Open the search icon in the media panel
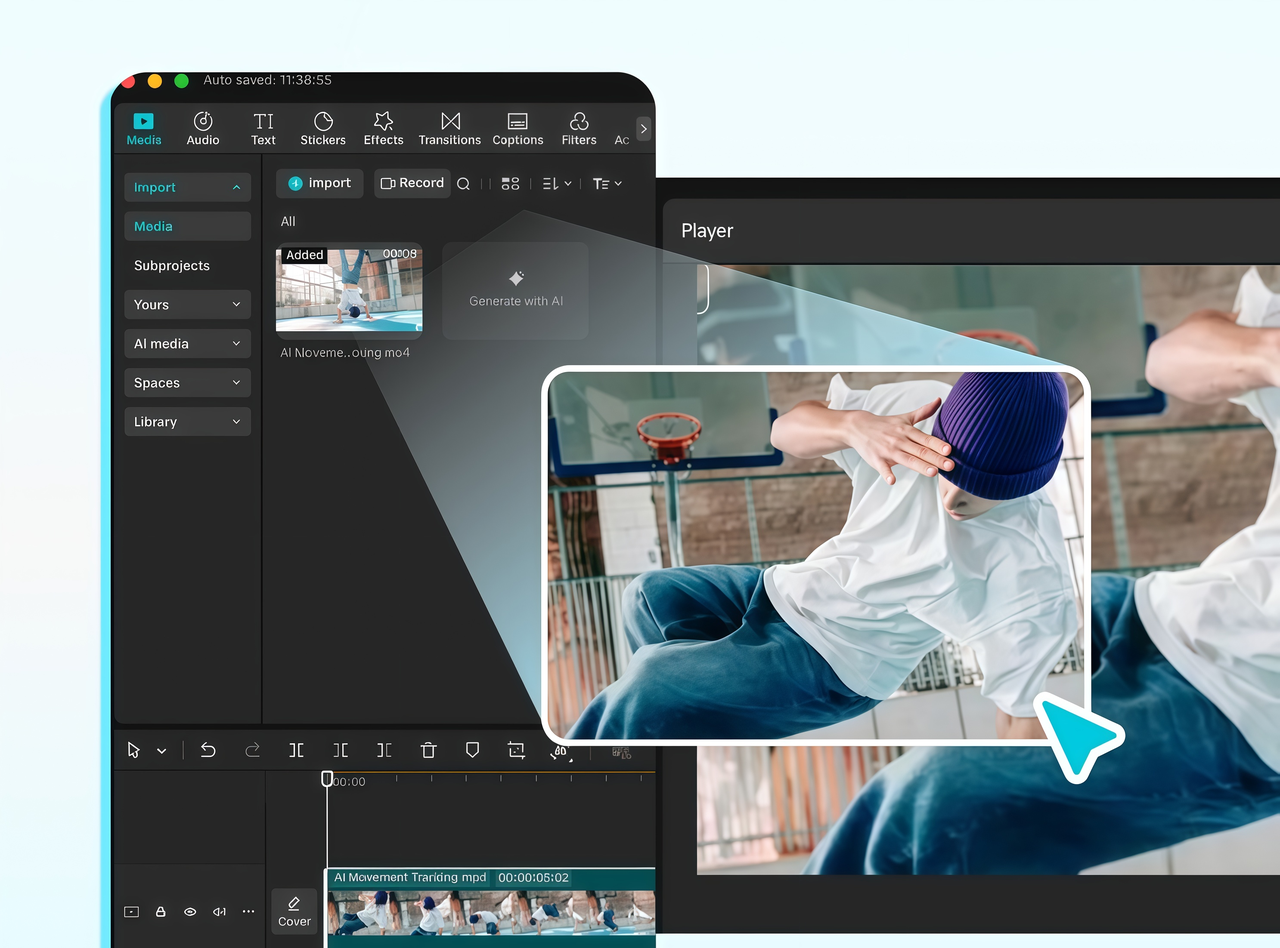 [463, 183]
